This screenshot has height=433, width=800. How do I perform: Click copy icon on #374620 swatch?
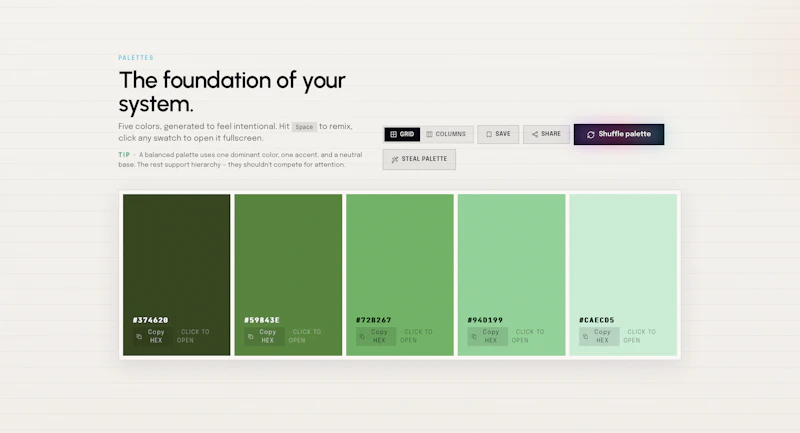pyautogui.click(x=139, y=337)
